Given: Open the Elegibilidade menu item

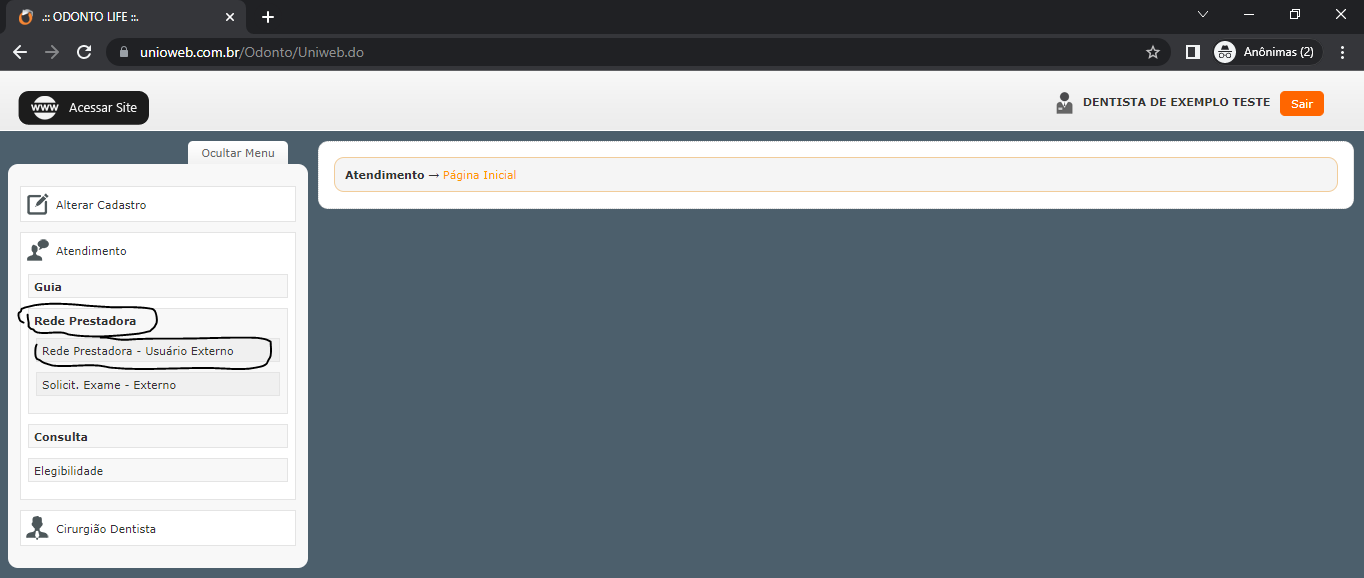Looking at the screenshot, I should pos(158,471).
